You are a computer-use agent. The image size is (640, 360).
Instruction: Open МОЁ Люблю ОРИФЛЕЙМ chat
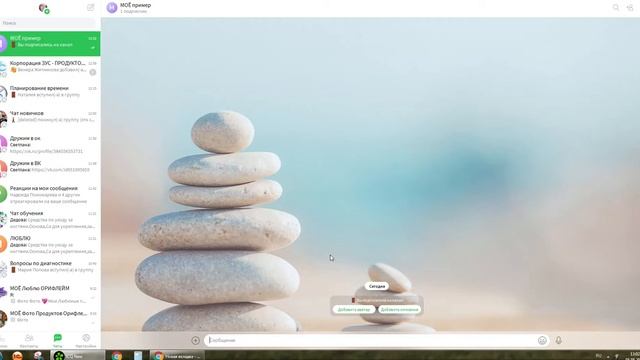[50, 294]
